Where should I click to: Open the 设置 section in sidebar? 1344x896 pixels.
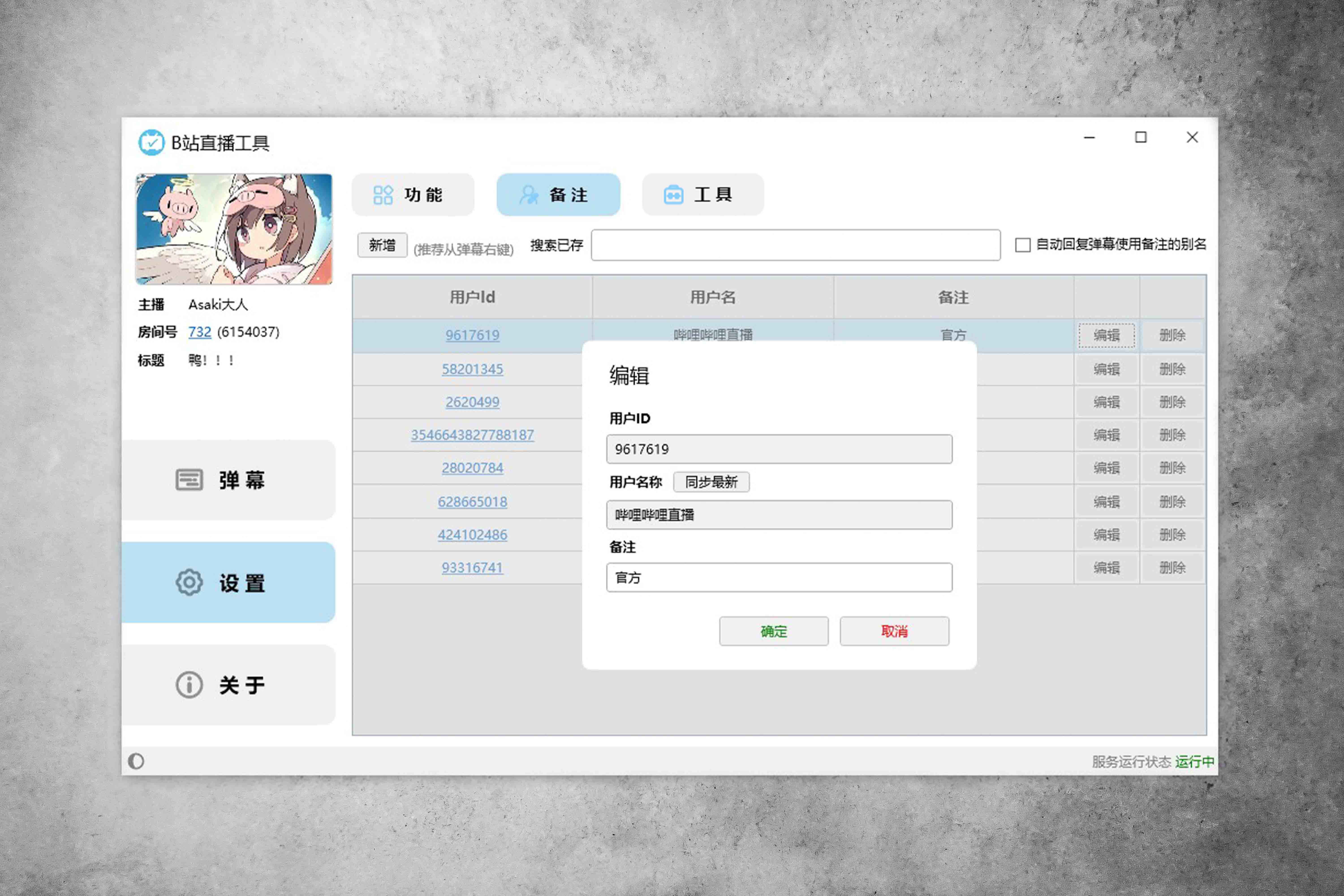pos(228,582)
